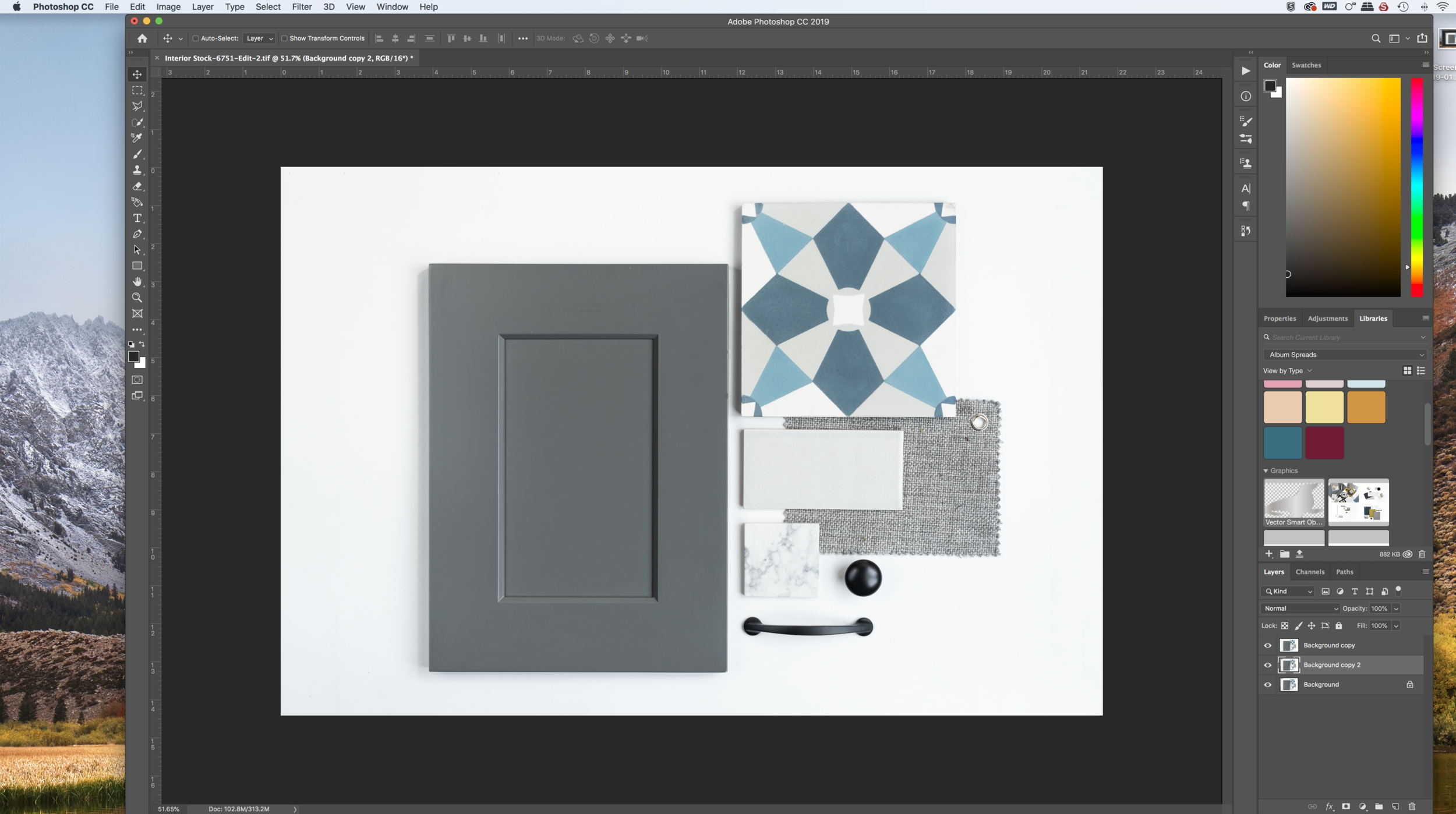This screenshot has width=1456, height=814.
Task: Create new group folder icon in Layers
Action: click(x=1379, y=806)
